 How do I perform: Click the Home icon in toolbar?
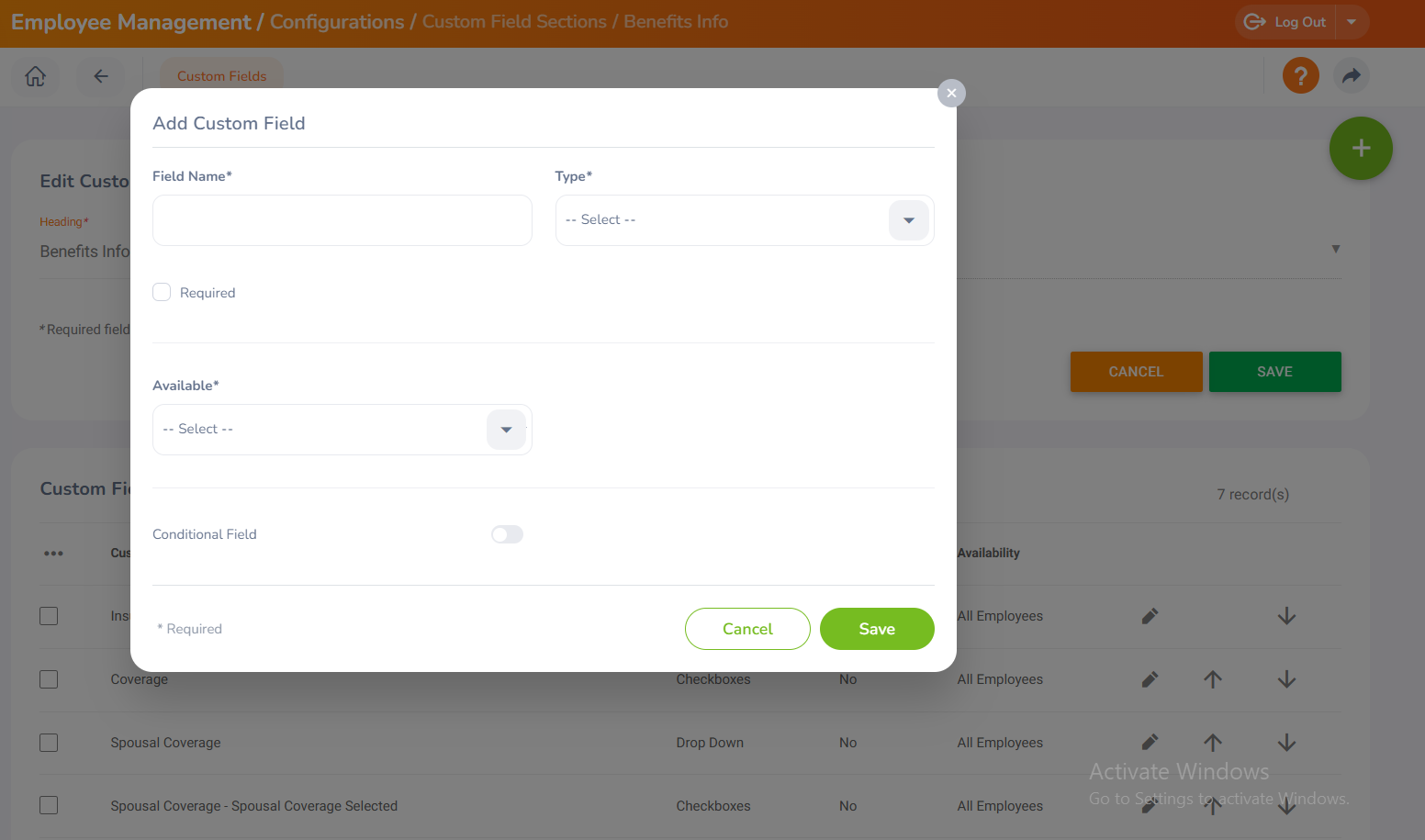click(x=35, y=76)
